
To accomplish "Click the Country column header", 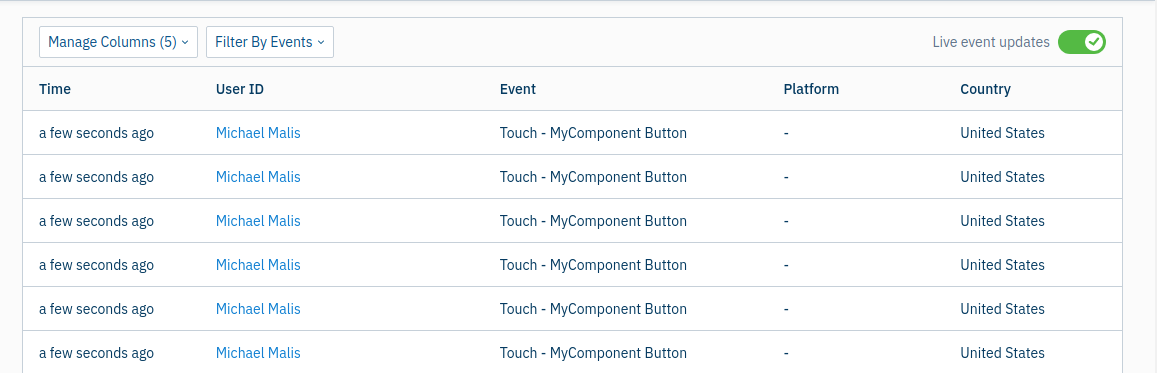I will pos(985,89).
